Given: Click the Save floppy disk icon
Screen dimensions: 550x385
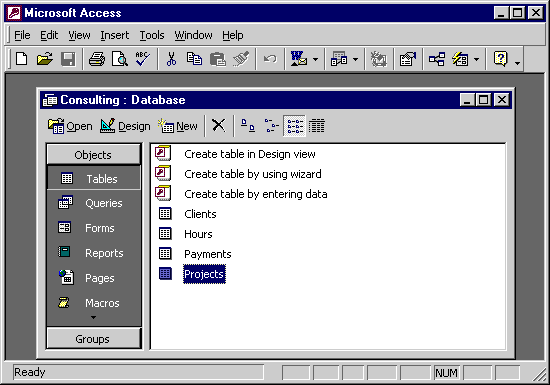Looking at the screenshot, I should coord(68,59).
